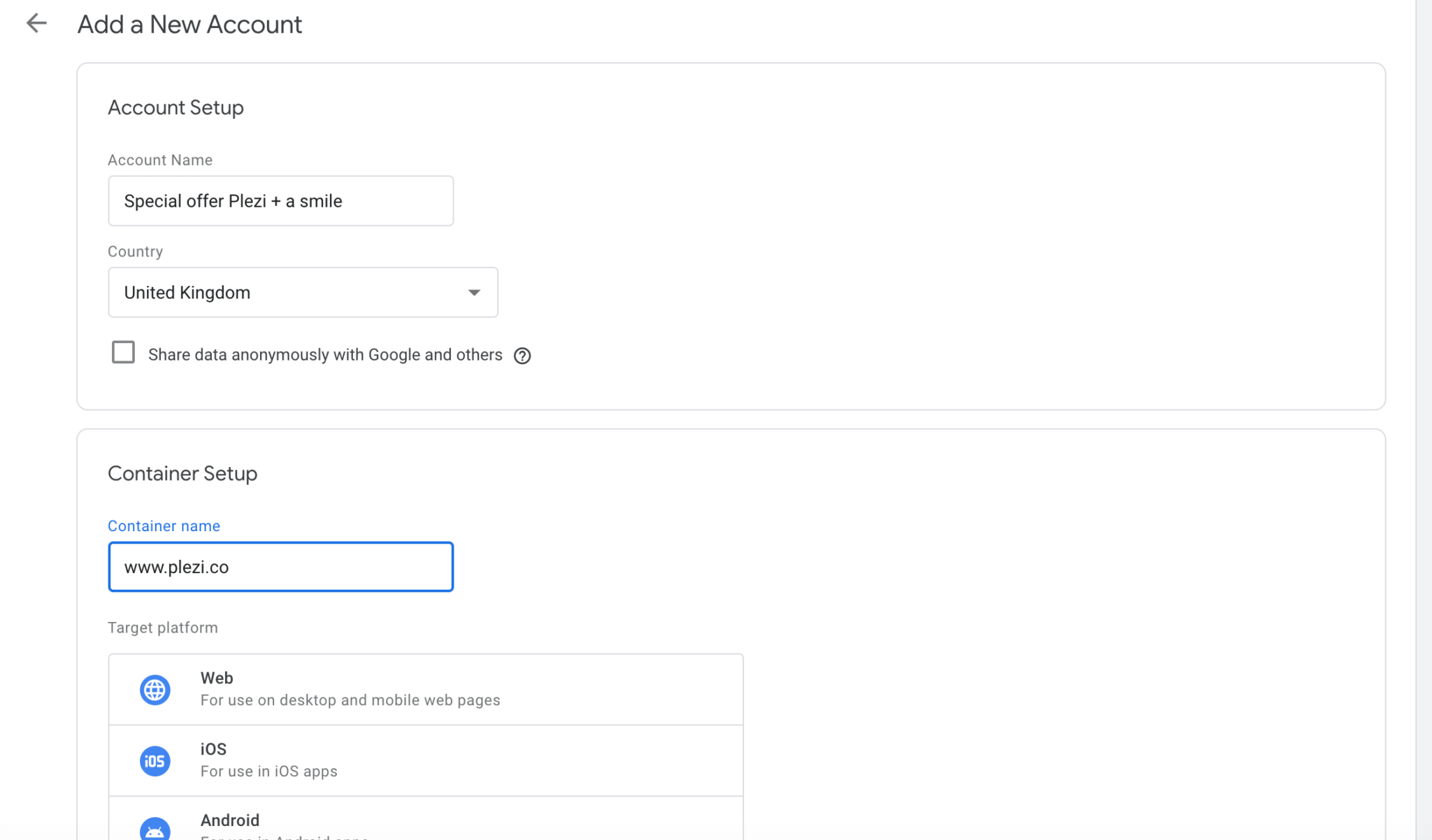This screenshot has width=1432, height=840.
Task: Click the Android platform icon
Action: coord(155,828)
